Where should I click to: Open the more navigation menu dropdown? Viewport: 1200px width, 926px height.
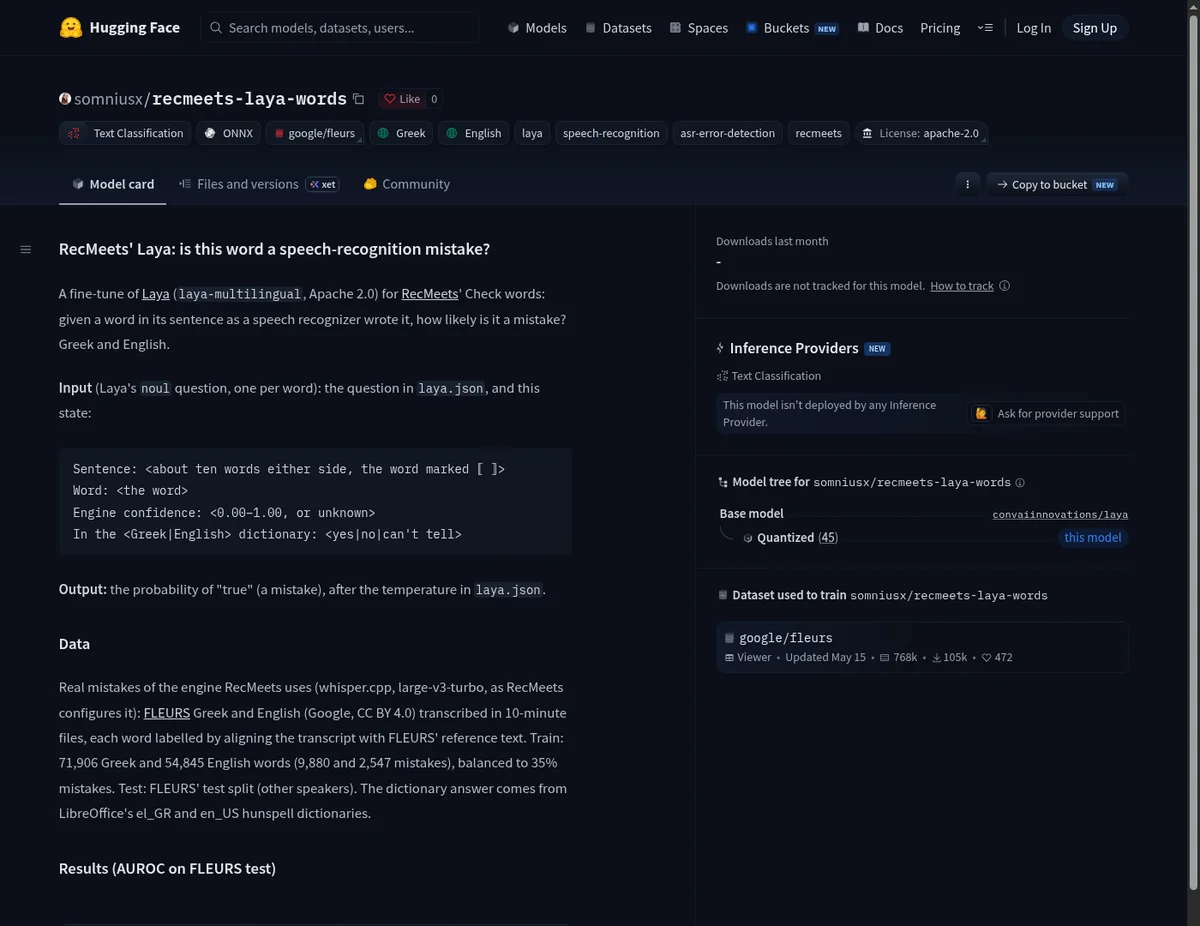[x=985, y=28]
